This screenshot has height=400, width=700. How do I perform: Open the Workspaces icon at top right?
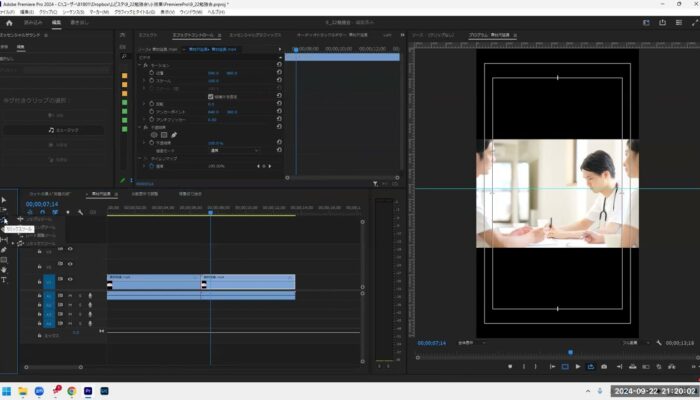click(x=646, y=23)
